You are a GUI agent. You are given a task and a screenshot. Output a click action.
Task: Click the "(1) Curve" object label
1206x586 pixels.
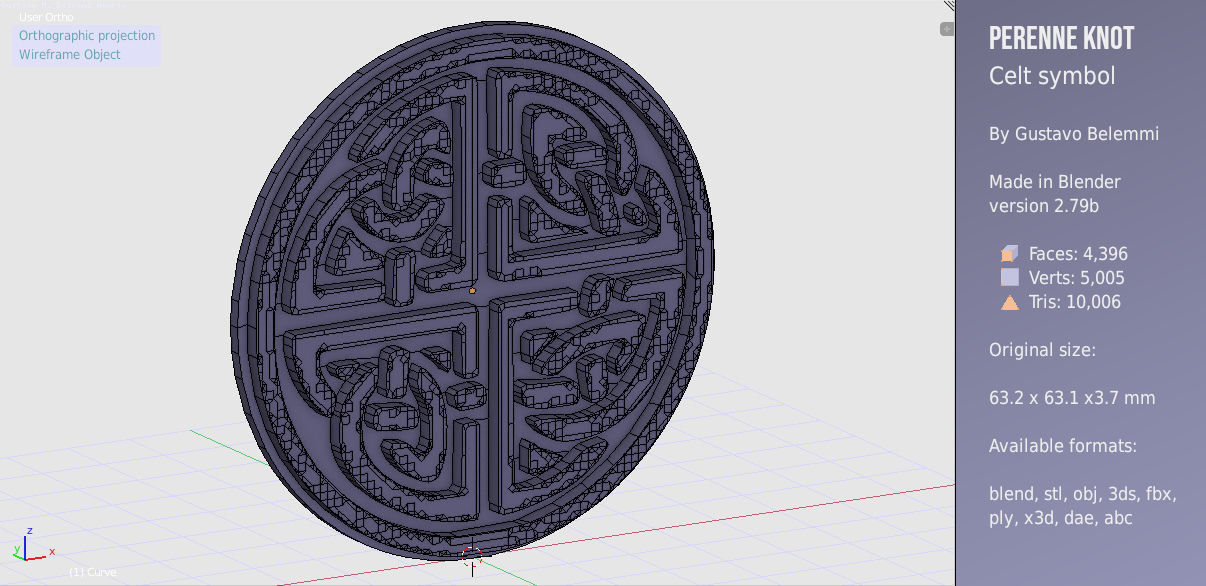93,572
